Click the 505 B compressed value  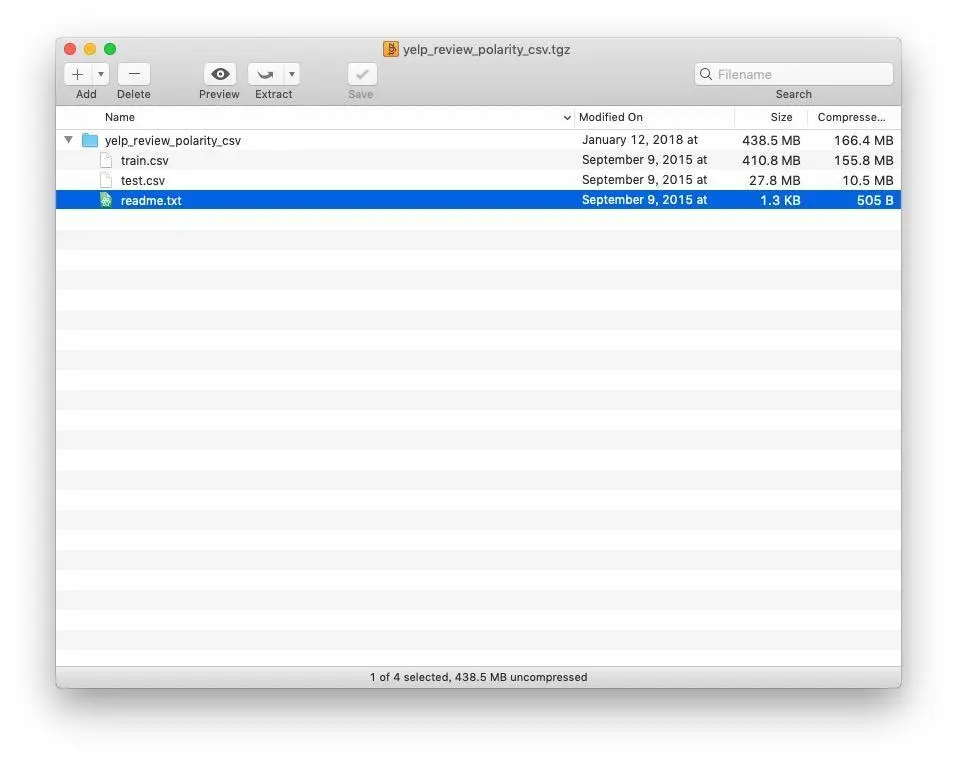[x=875, y=200]
